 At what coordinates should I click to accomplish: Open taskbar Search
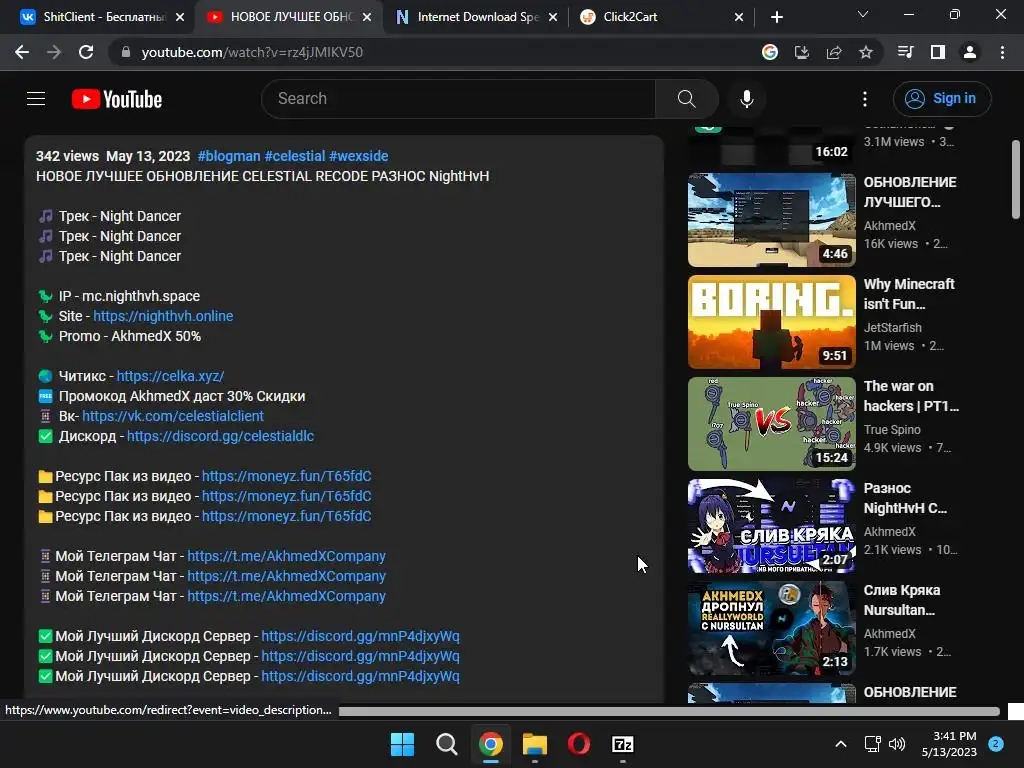point(447,744)
